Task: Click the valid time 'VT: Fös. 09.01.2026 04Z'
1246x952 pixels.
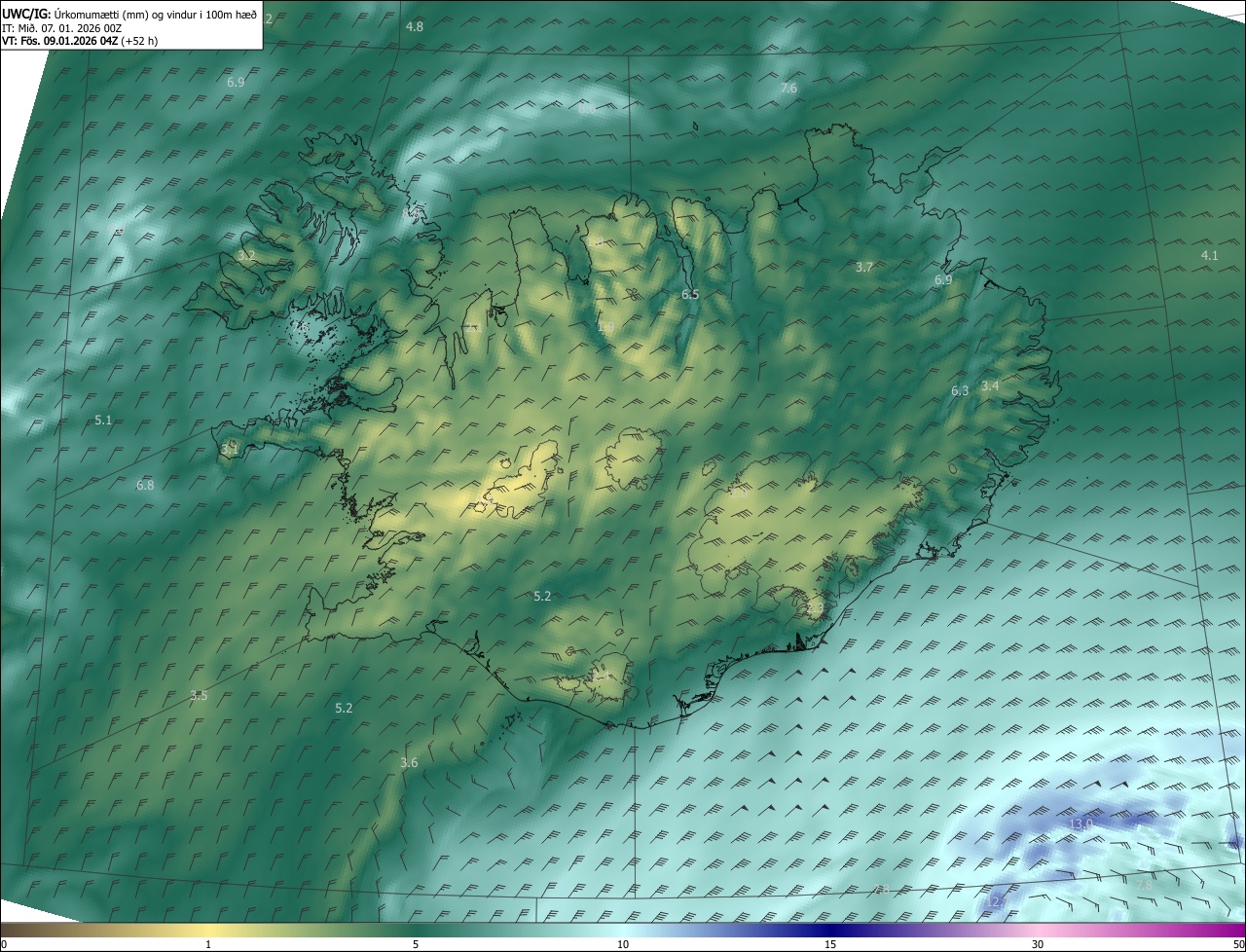Action: [59, 41]
